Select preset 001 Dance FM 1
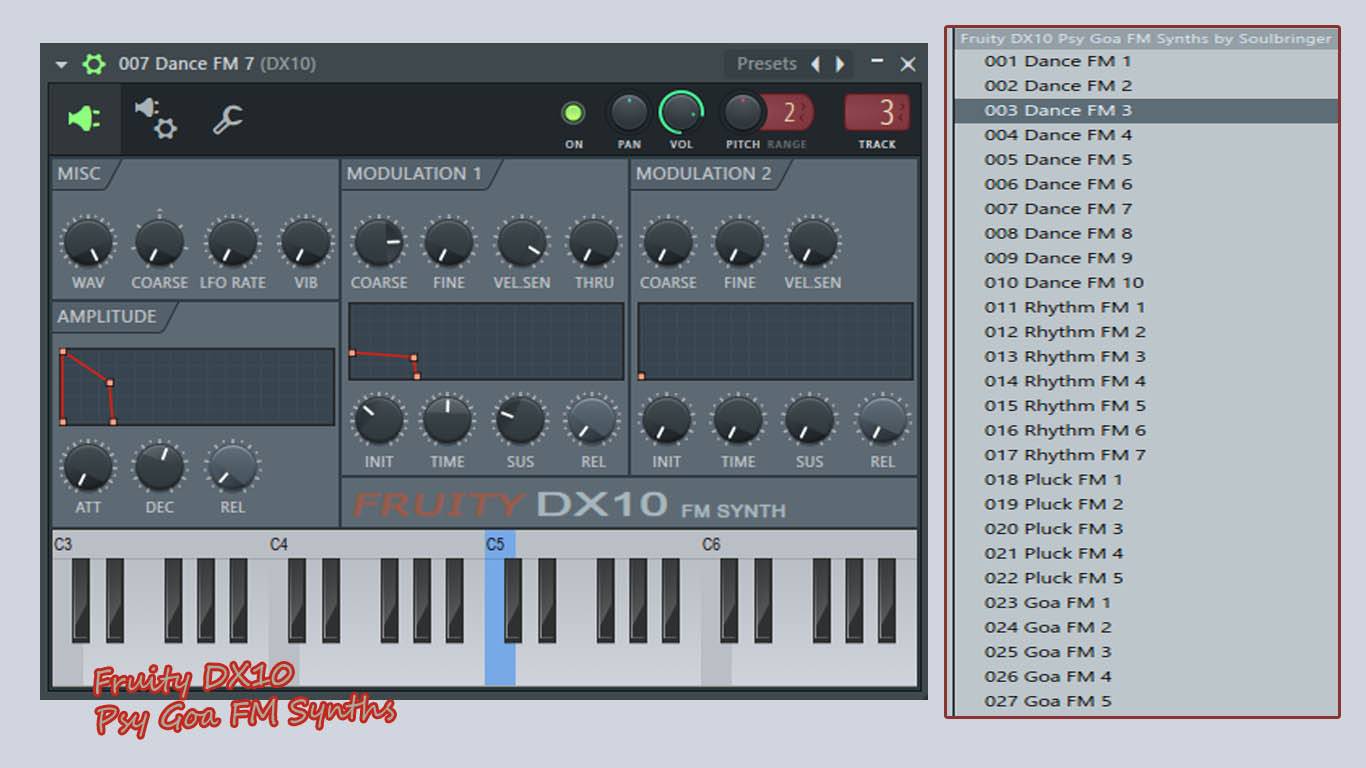 (x=1146, y=61)
